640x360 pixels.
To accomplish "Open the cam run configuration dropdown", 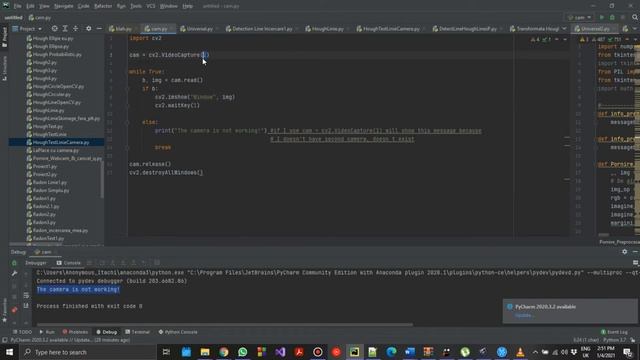I will tap(579, 18).
